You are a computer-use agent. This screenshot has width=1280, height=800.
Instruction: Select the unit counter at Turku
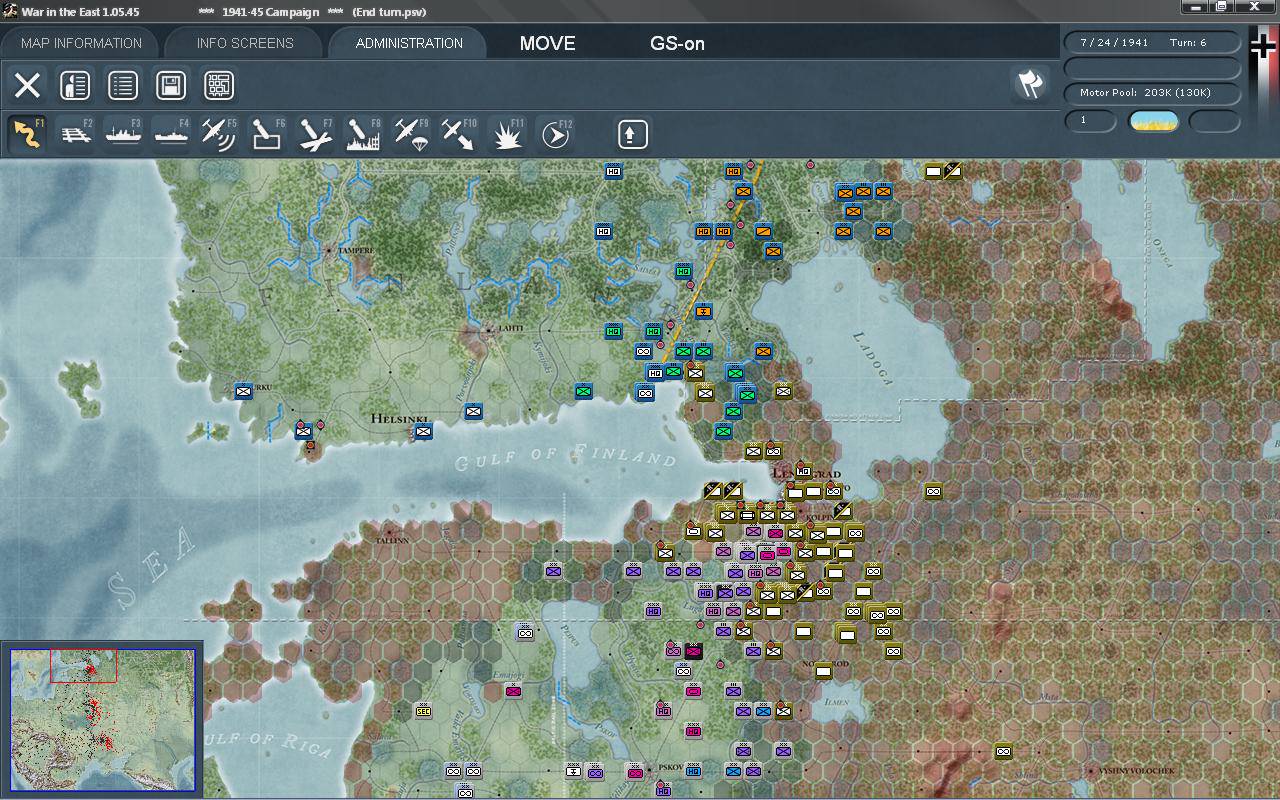tap(243, 391)
